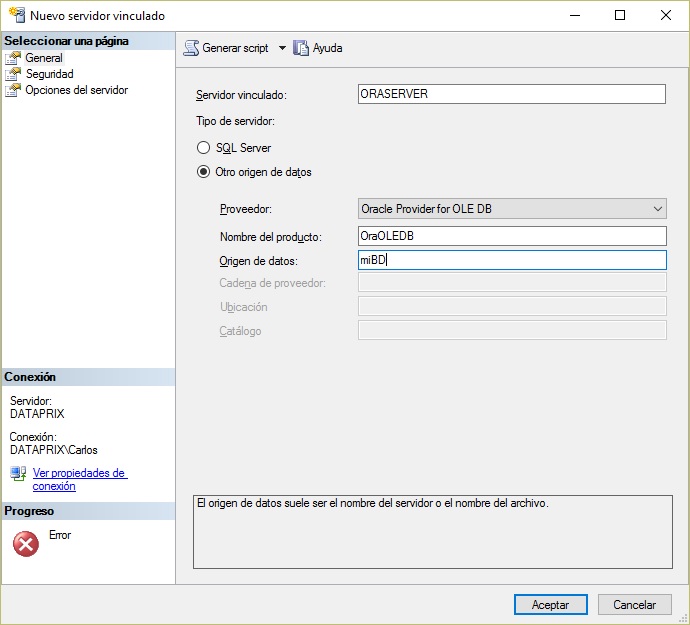The width and height of the screenshot is (690, 625).
Task: Click the Seleccionar una página header
Action: tap(88, 41)
